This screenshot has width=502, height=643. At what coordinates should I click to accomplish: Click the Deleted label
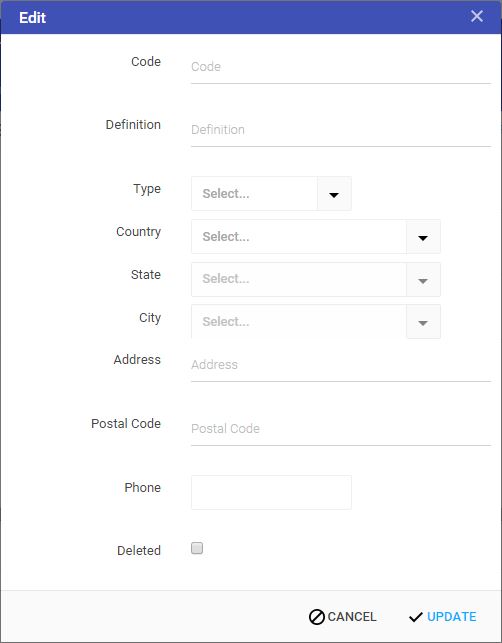pyautogui.click(x=139, y=551)
